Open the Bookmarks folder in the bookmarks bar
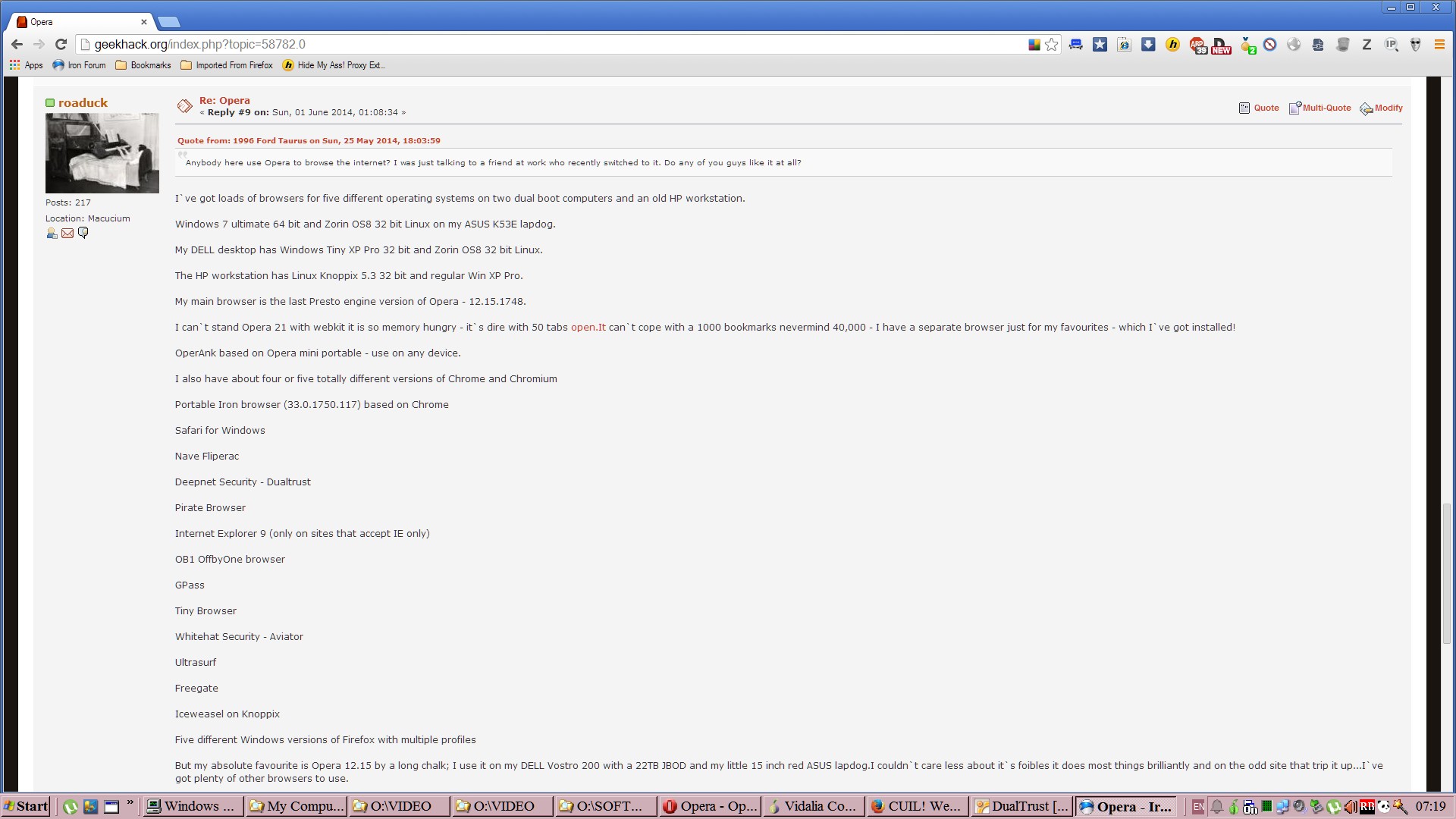The width and height of the screenshot is (1456, 819). pyautogui.click(x=143, y=65)
